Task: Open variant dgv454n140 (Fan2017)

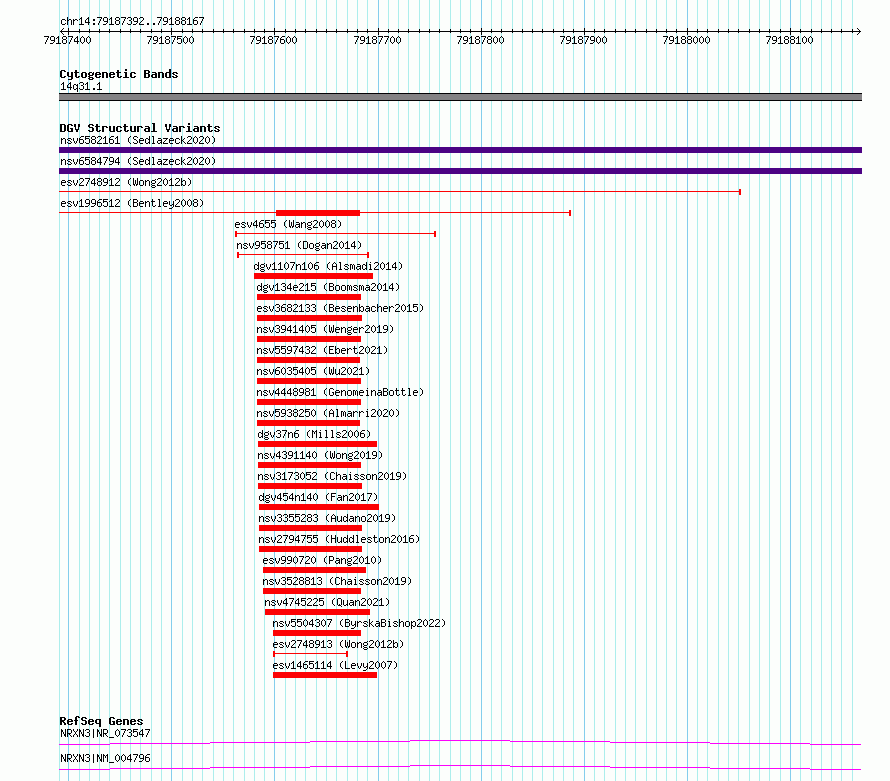Action: 318,497
